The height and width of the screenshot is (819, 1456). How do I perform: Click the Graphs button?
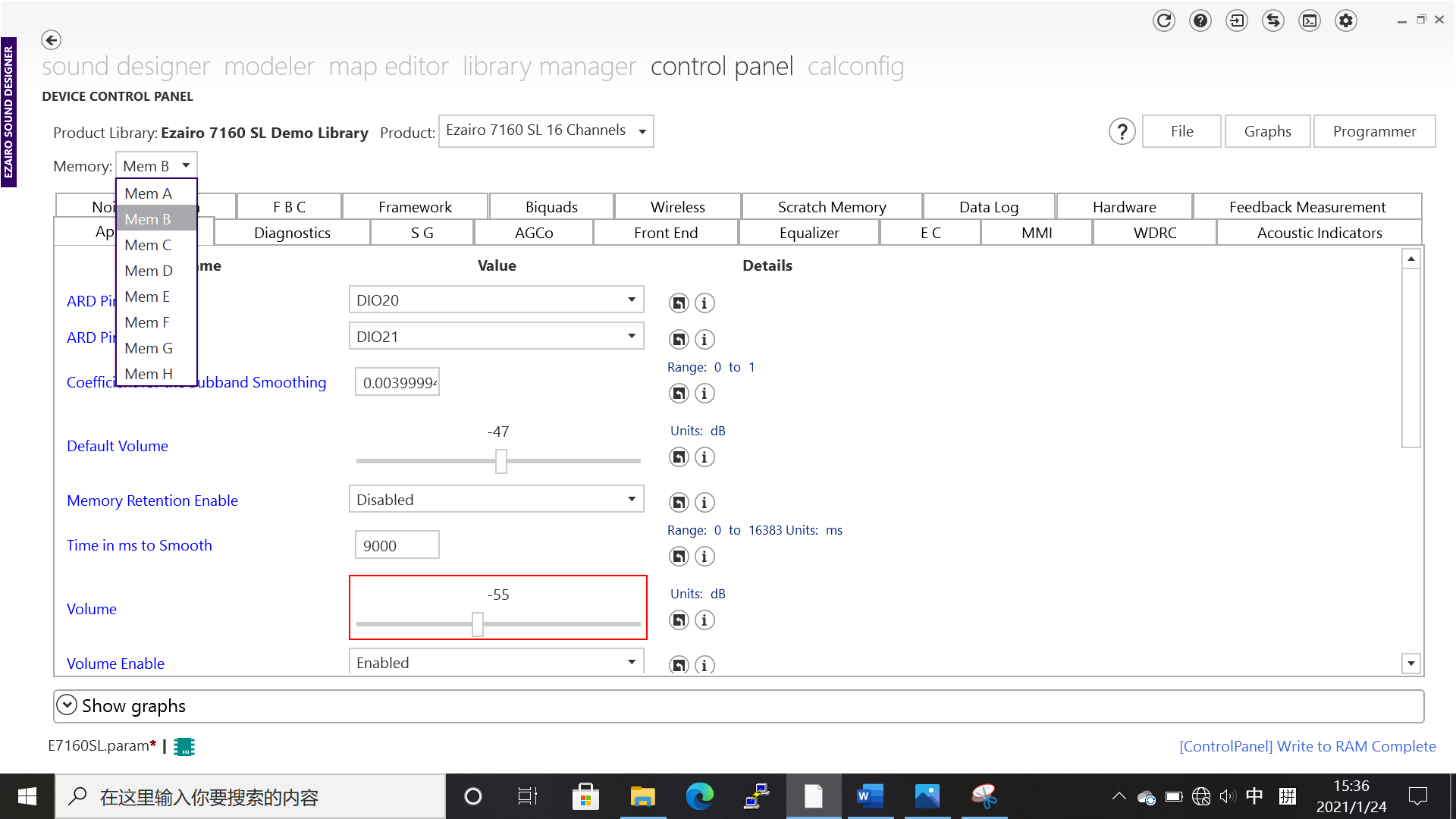coord(1266,131)
